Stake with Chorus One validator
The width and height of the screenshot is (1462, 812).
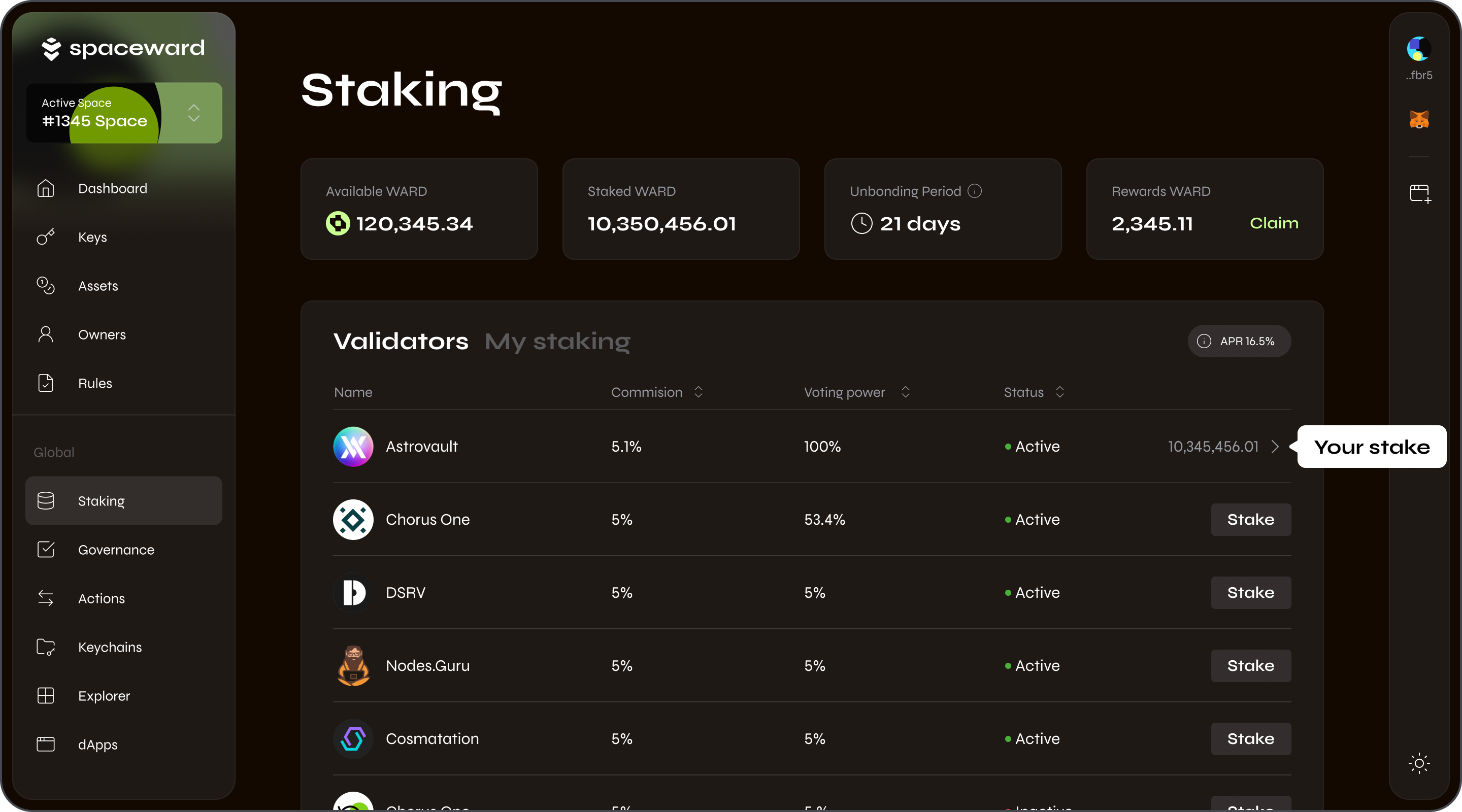click(1250, 519)
